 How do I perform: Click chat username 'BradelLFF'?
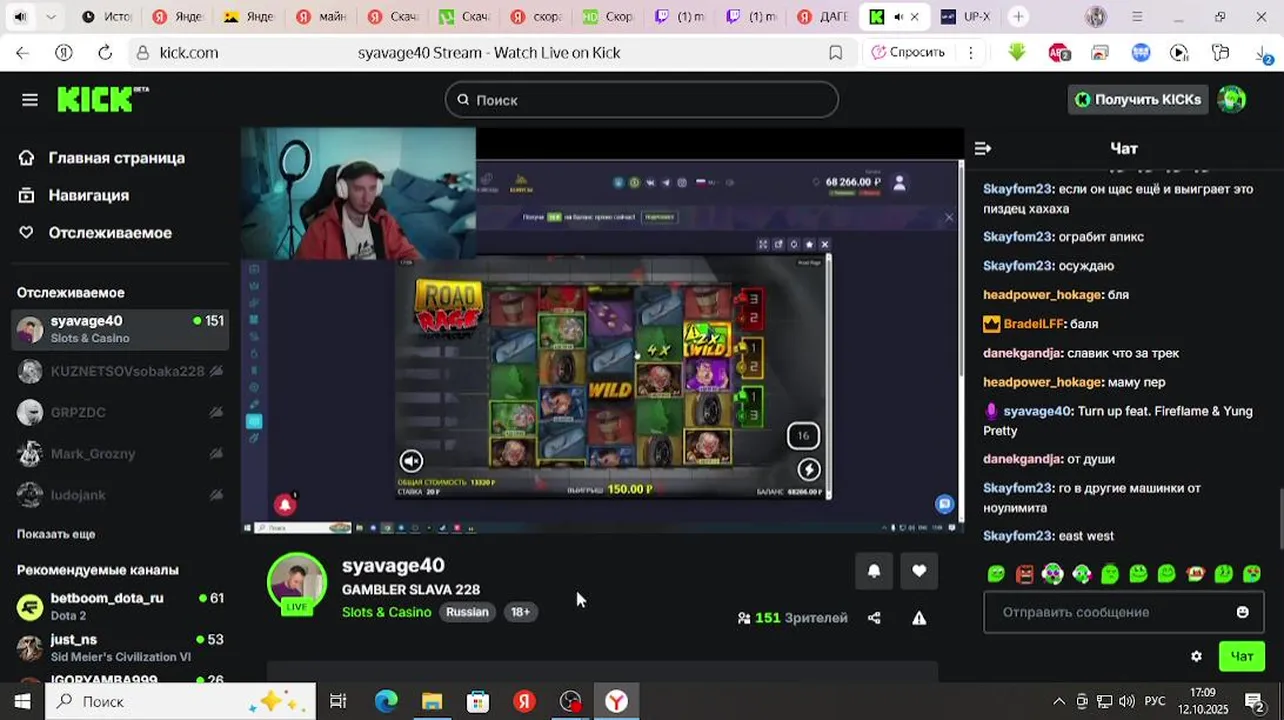[1033, 324]
